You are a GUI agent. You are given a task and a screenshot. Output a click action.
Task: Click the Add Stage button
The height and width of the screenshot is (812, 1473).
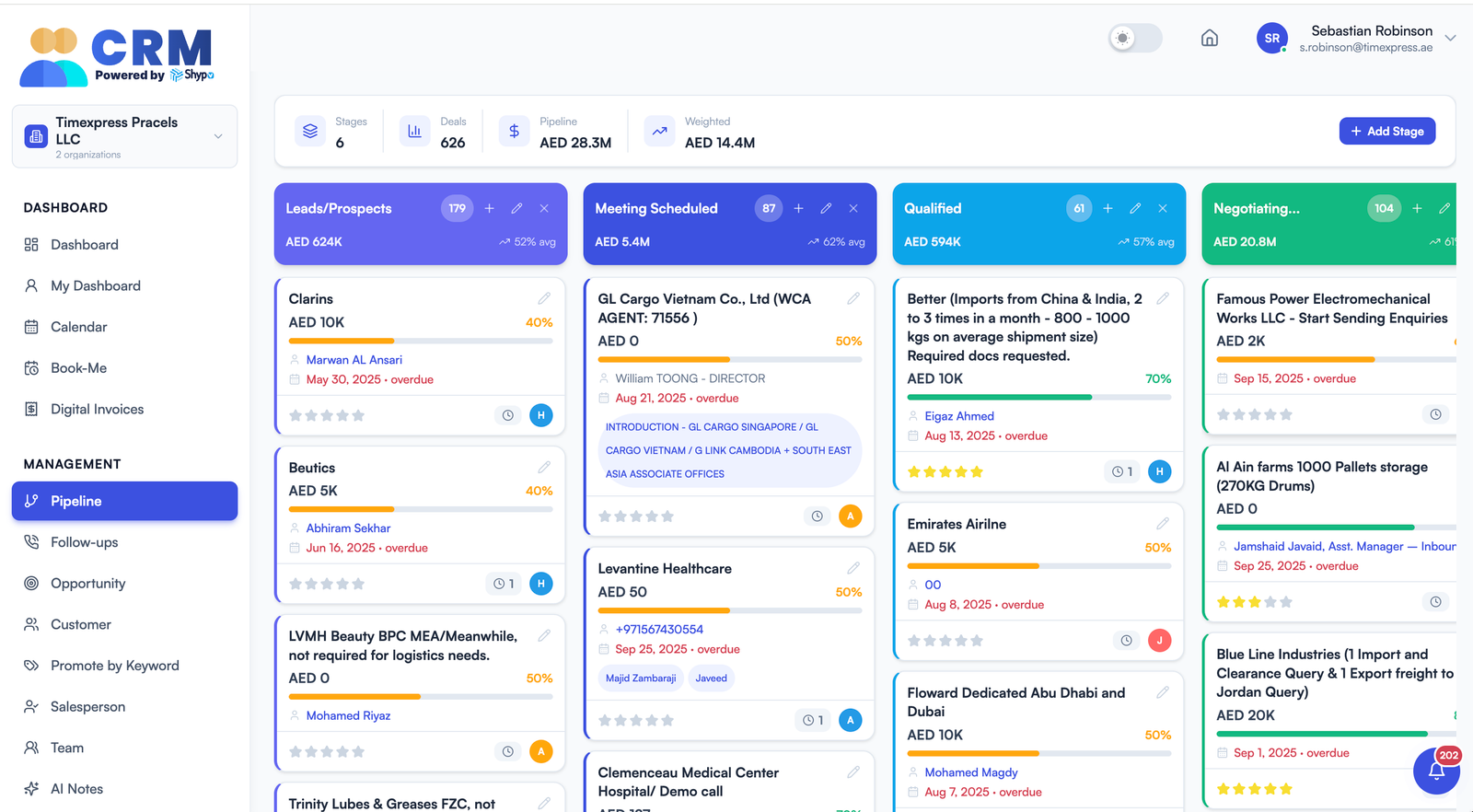click(x=1387, y=131)
